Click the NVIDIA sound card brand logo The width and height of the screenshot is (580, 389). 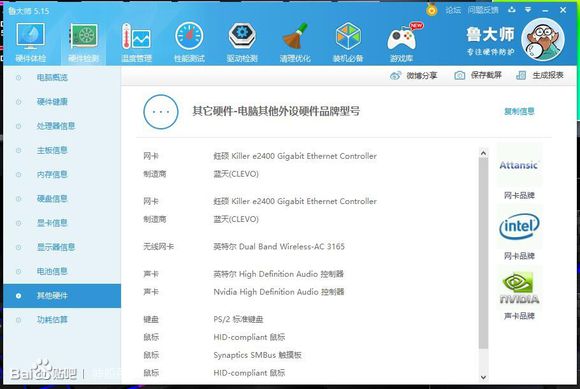519,288
